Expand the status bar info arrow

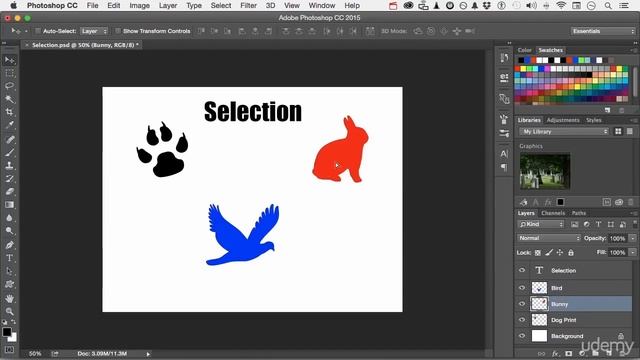pos(148,354)
